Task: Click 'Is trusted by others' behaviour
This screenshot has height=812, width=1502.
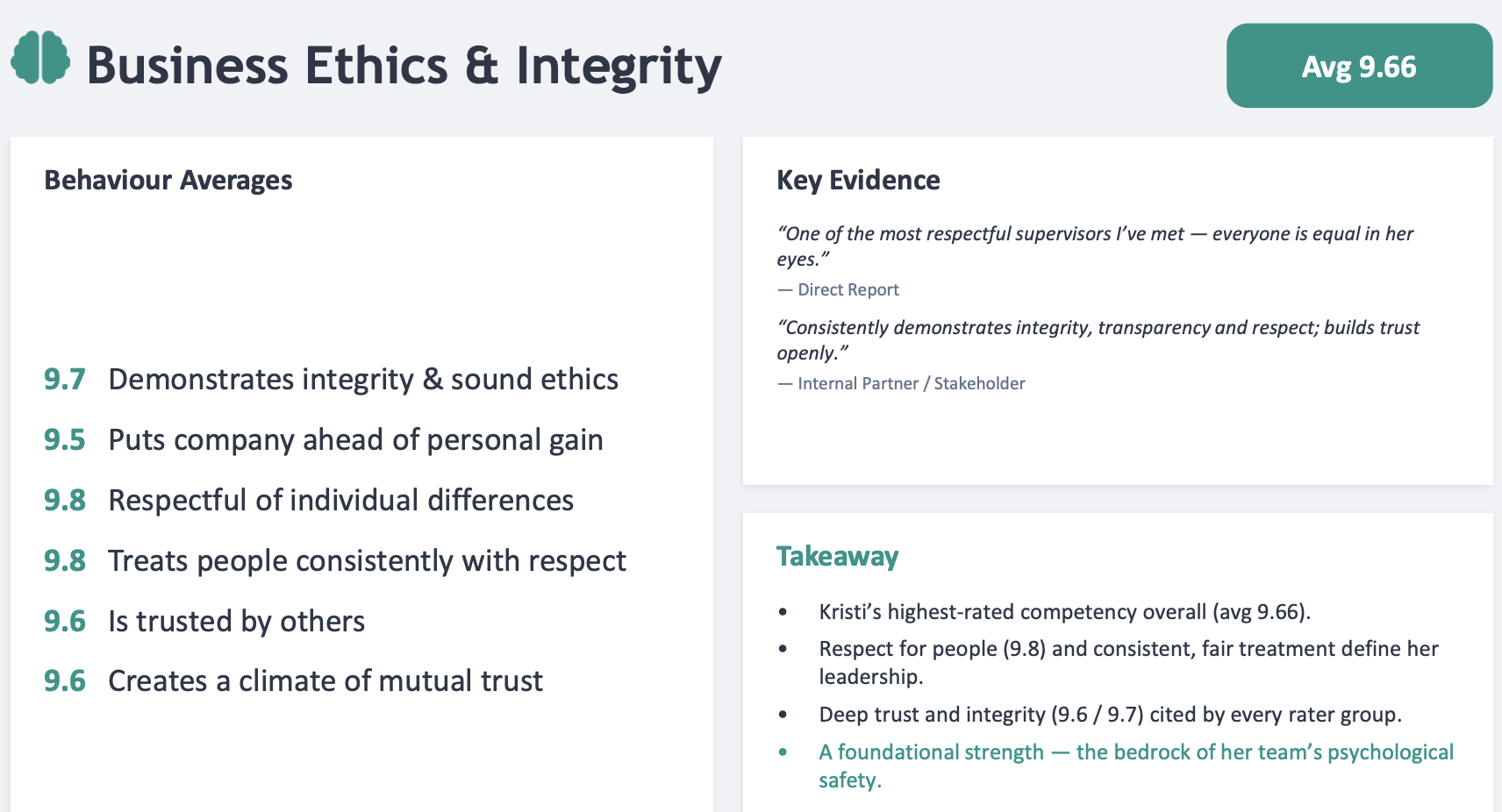Action: point(236,621)
